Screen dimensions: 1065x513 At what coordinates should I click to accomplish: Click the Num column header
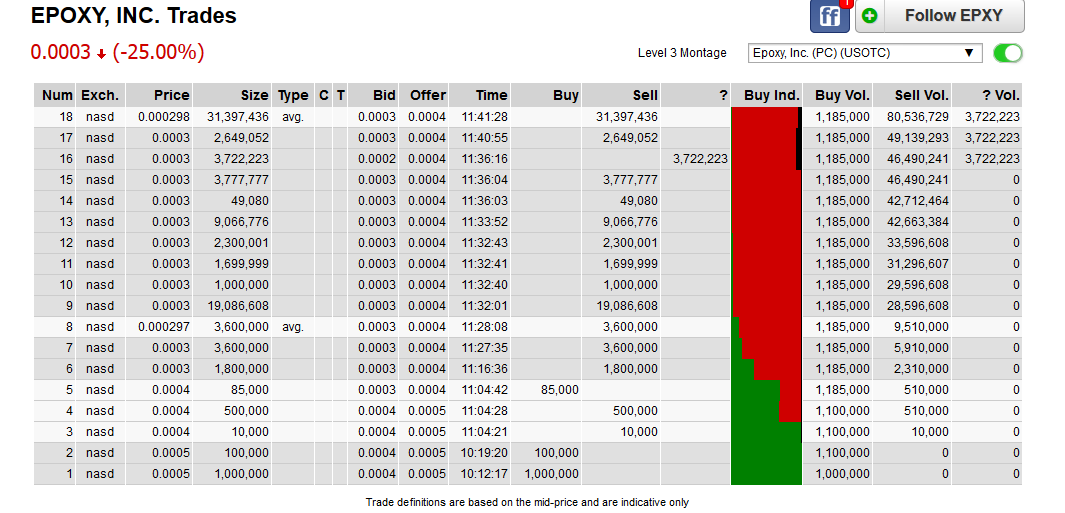coord(57,95)
